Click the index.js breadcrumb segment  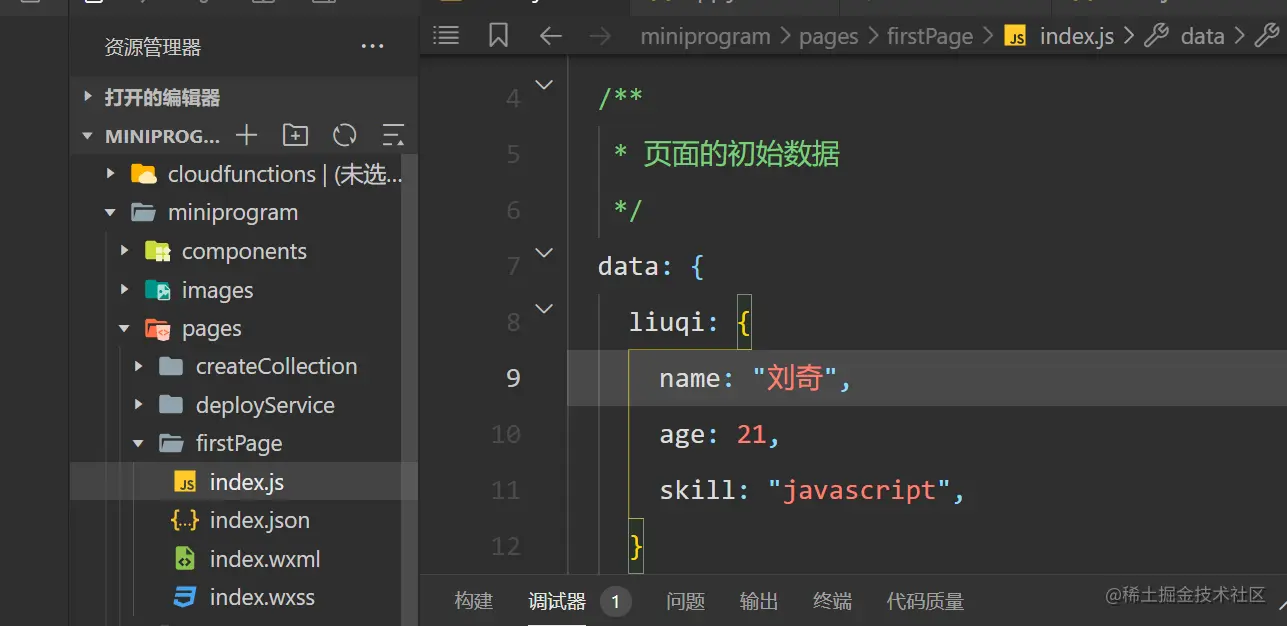(1077, 37)
